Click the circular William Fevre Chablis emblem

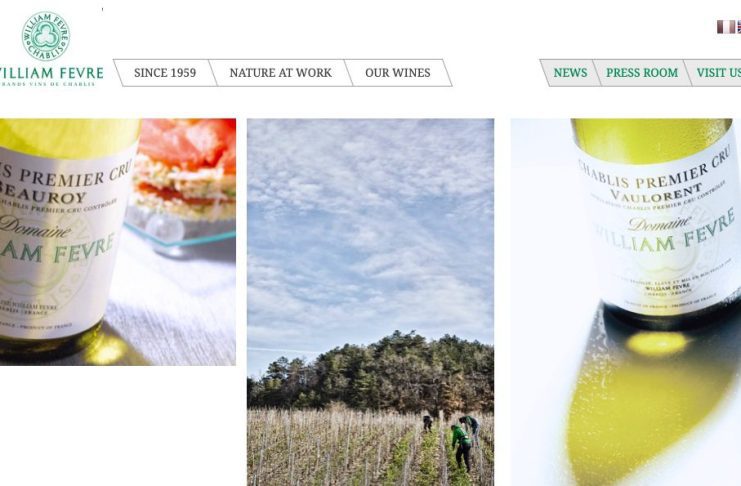click(x=46, y=36)
